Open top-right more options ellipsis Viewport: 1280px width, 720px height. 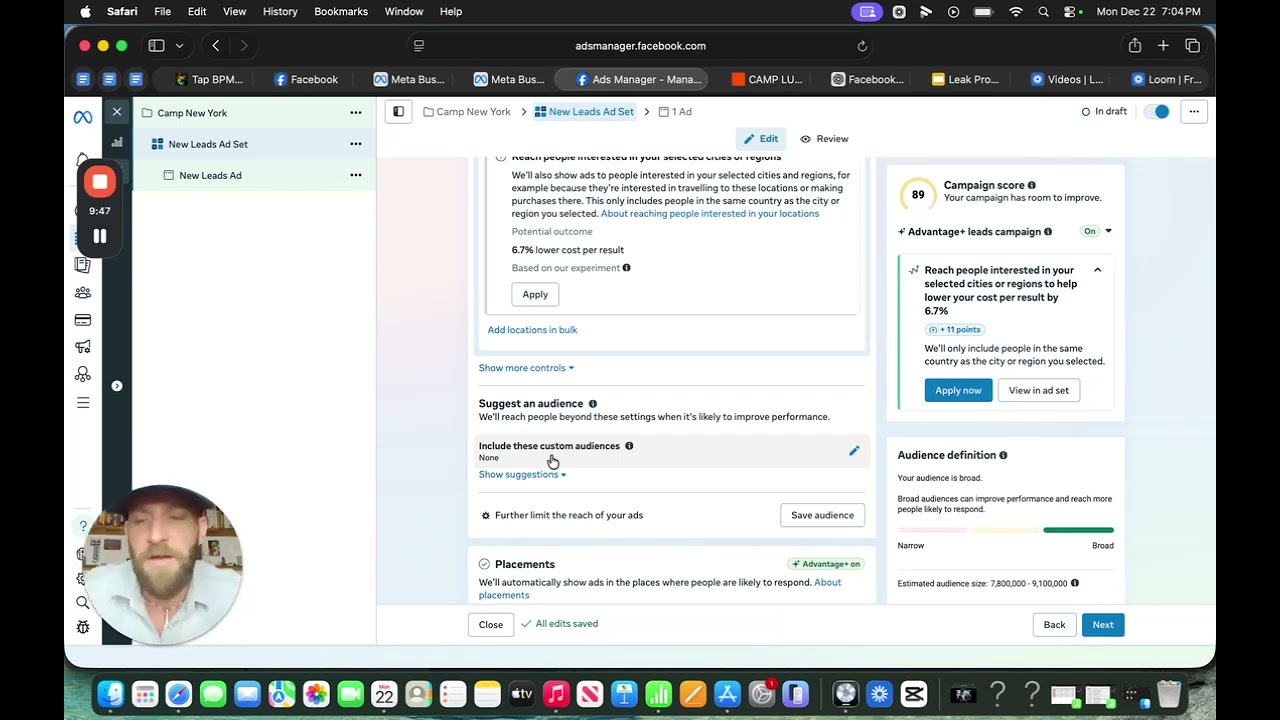tap(1194, 112)
